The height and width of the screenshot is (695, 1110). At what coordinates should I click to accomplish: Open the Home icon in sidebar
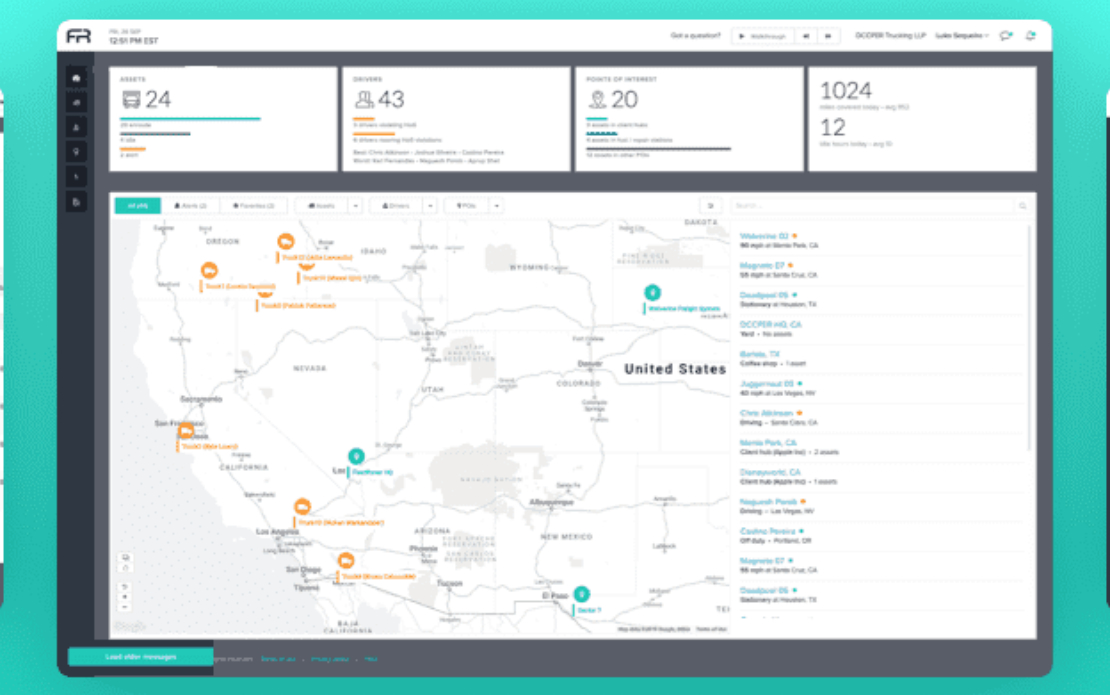pos(76,78)
